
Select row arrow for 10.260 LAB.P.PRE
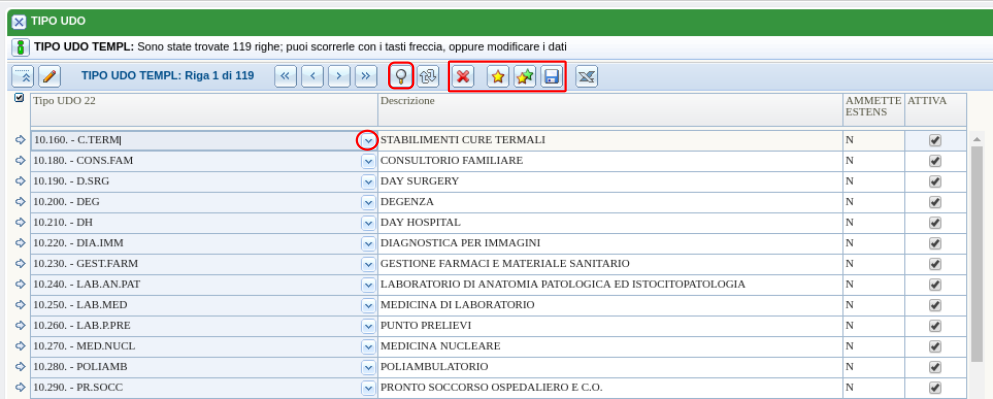coord(20,326)
